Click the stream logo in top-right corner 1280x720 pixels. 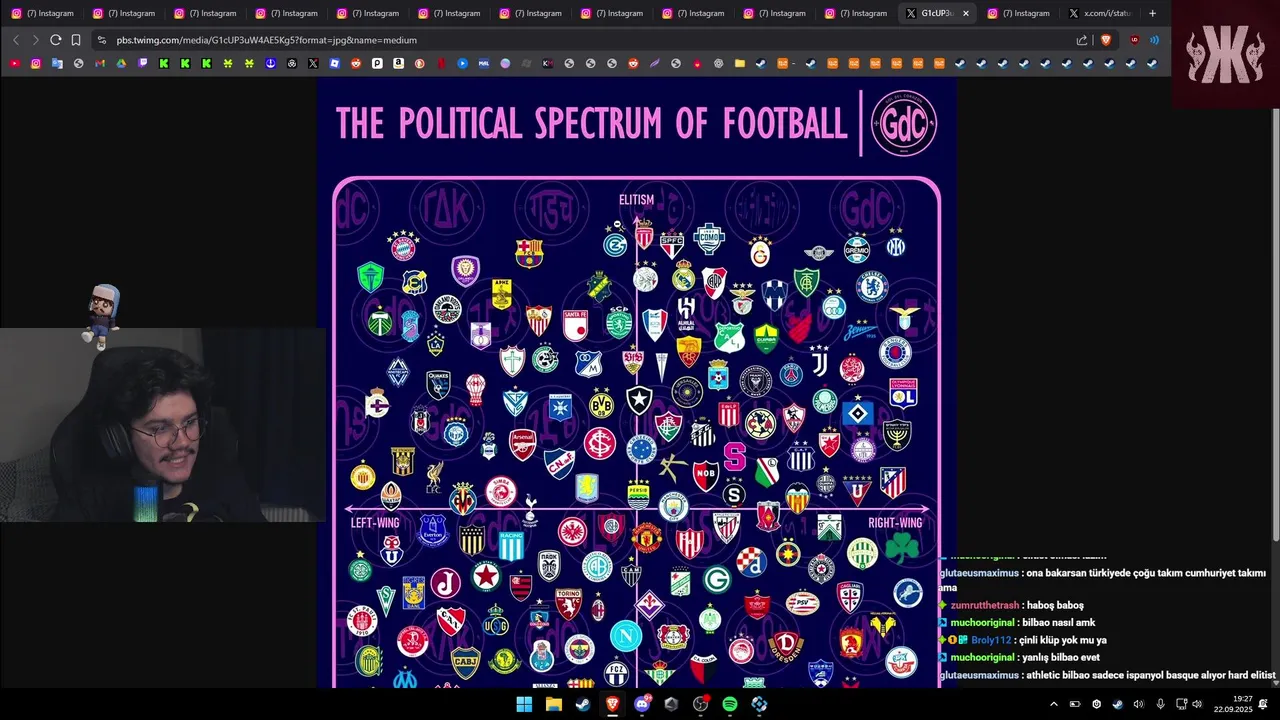pyautogui.click(x=1225, y=54)
